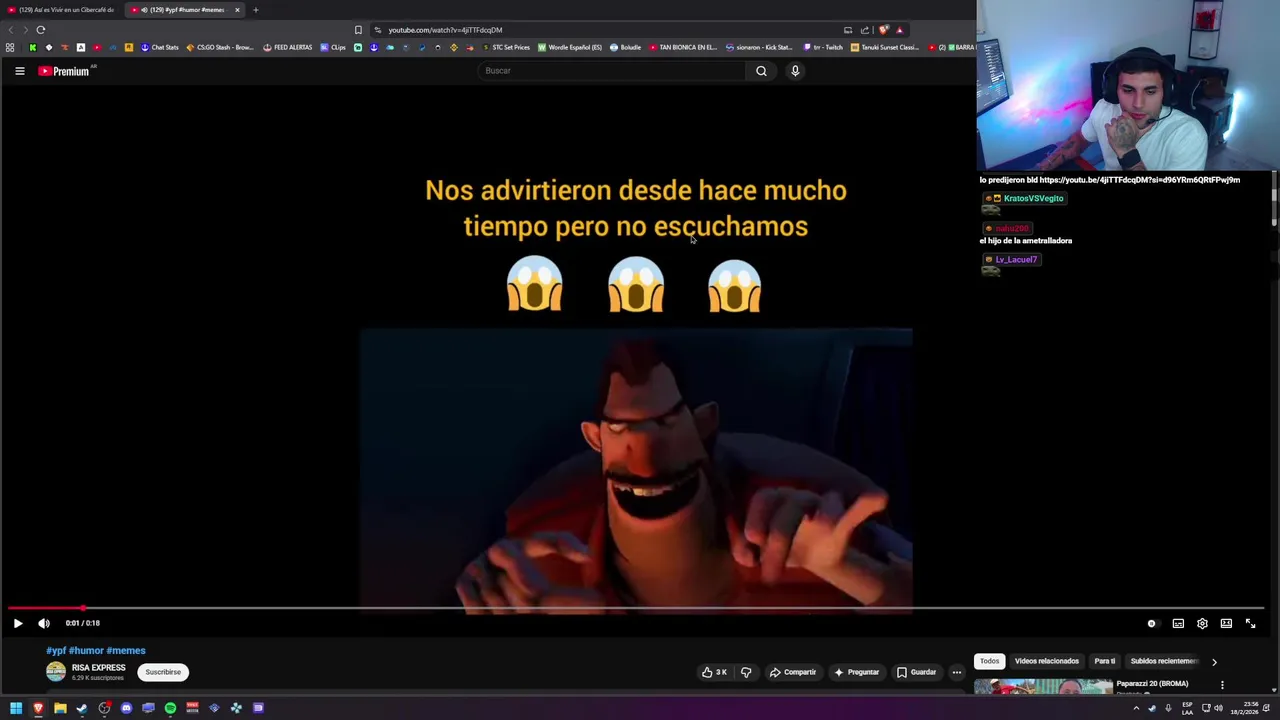Open the Windows Start menu

click(x=16, y=708)
